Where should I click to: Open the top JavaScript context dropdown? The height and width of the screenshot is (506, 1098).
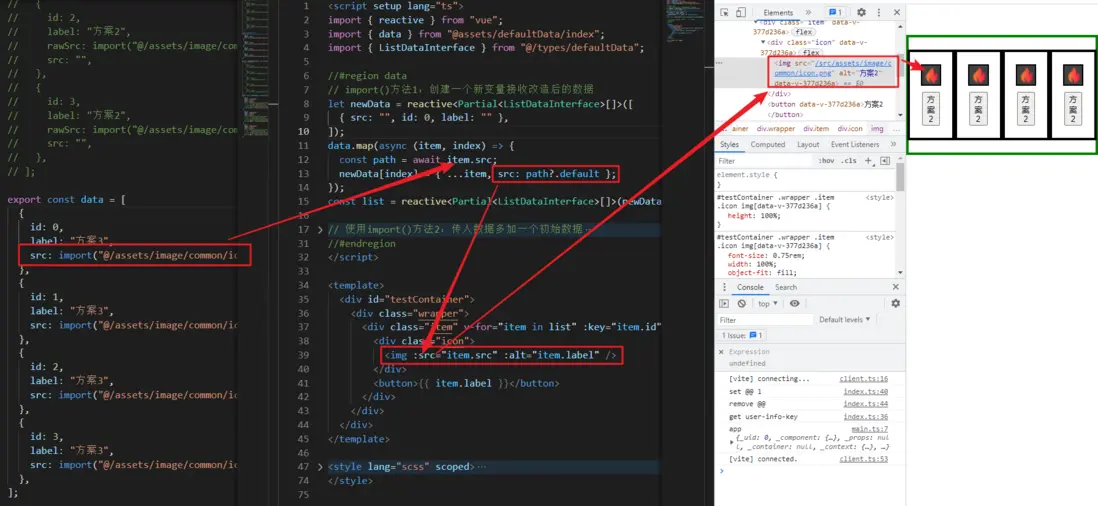[x=768, y=304]
